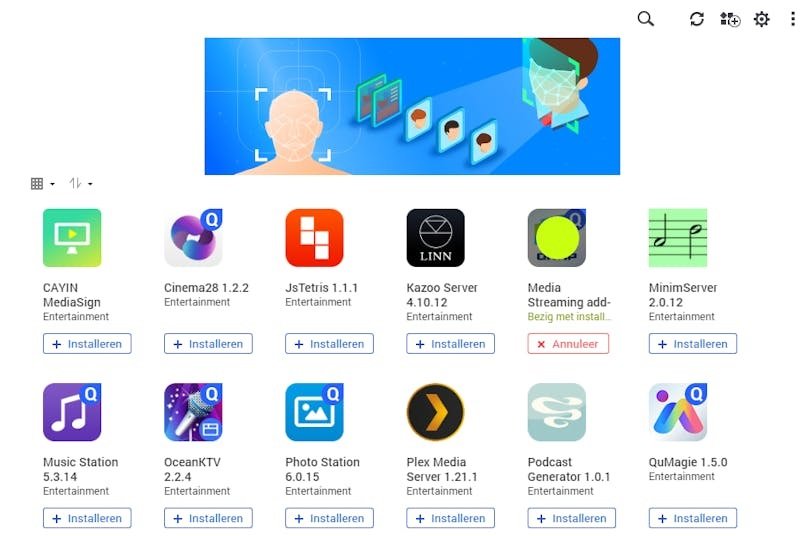Screen dimensions: 800x536
Task: Open the manual install icon
Action: click(x=730, y=19)
